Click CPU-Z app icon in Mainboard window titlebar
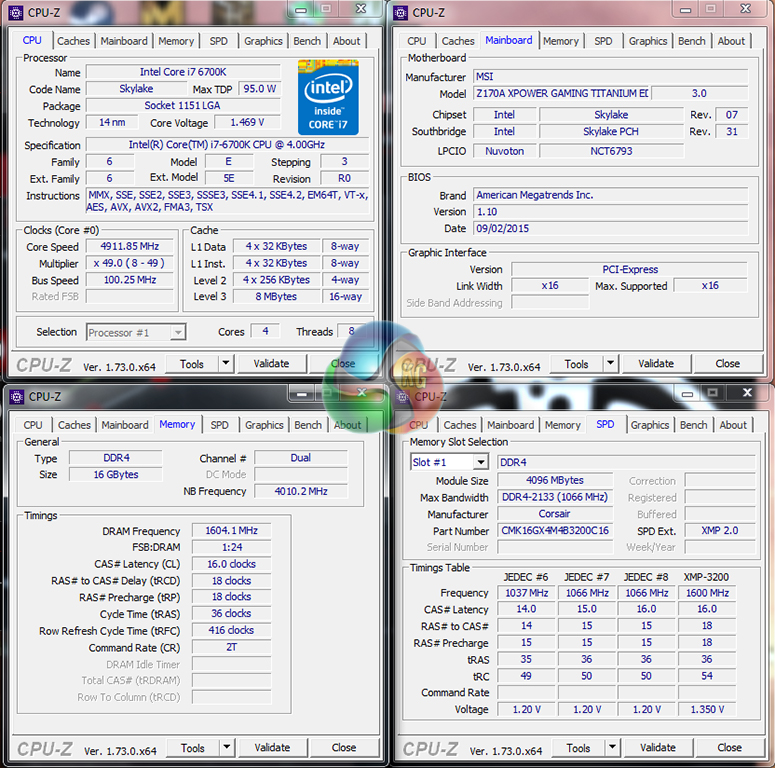This screenshot has width=775, height=768. (x=401, y=13)
